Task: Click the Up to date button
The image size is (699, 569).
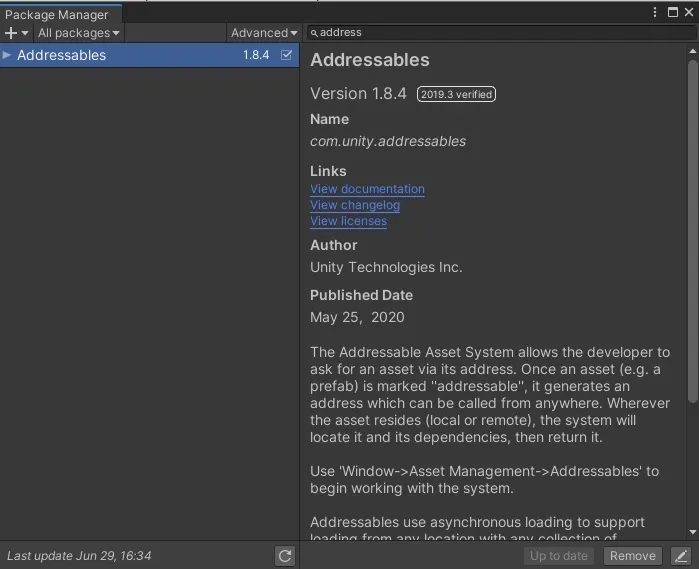Action: (559, 556)
